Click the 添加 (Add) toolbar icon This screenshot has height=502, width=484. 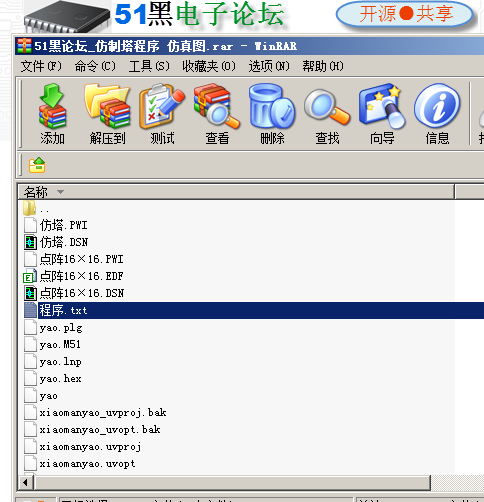pos(52,114)
